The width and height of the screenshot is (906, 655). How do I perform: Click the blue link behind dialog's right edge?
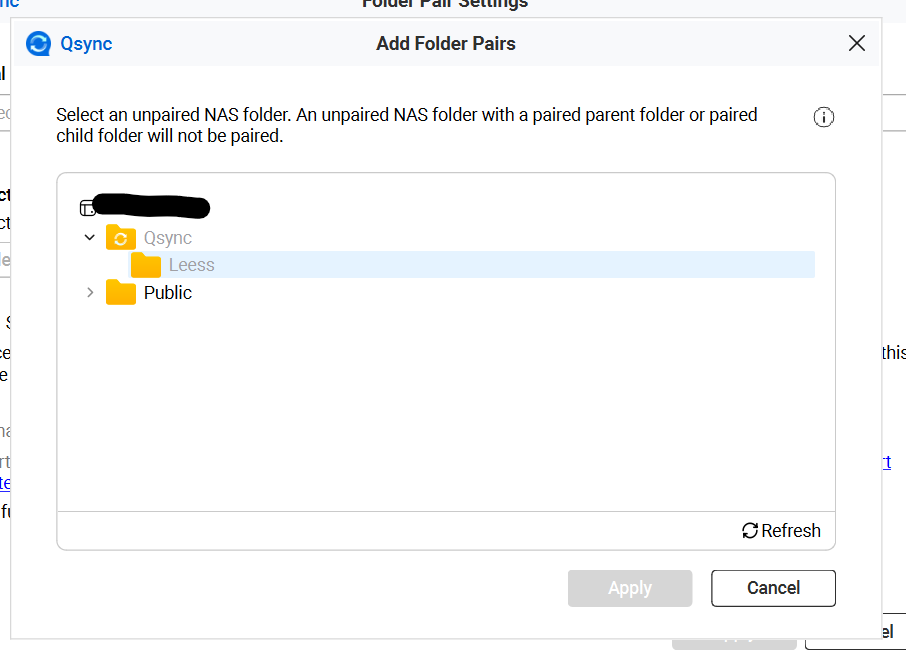click(x=886, y=461)
